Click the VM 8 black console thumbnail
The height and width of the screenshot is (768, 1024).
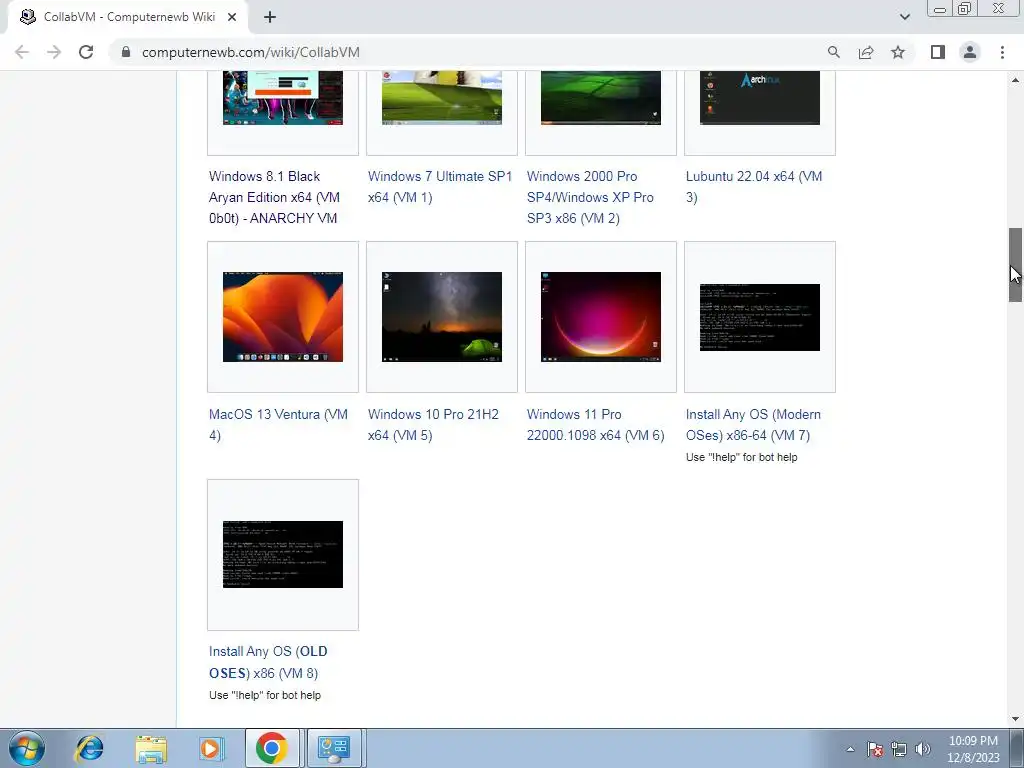pos(283,554)
